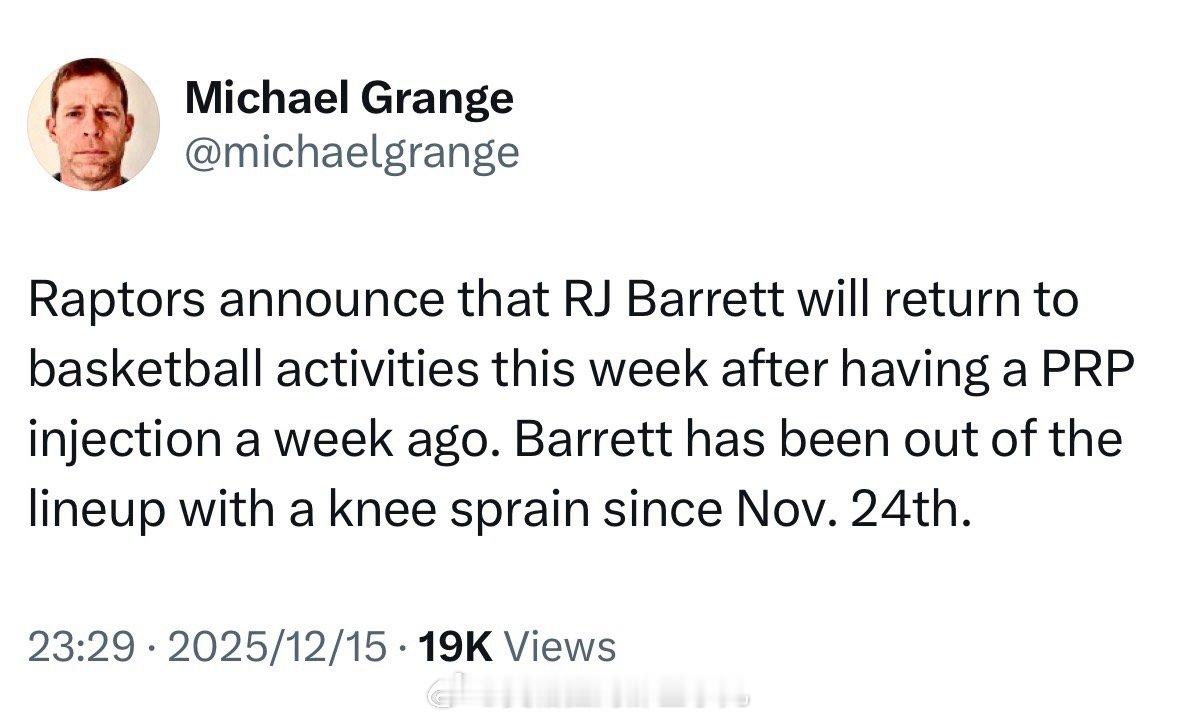Click the word 'Views' label

(559, 646)
